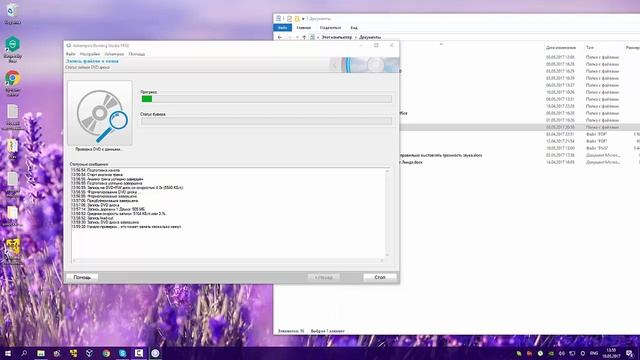Open the Recycle Bin desktop icon
Image resolution: width=640 pixels, height=360 pixels.
tap(12, 14)
